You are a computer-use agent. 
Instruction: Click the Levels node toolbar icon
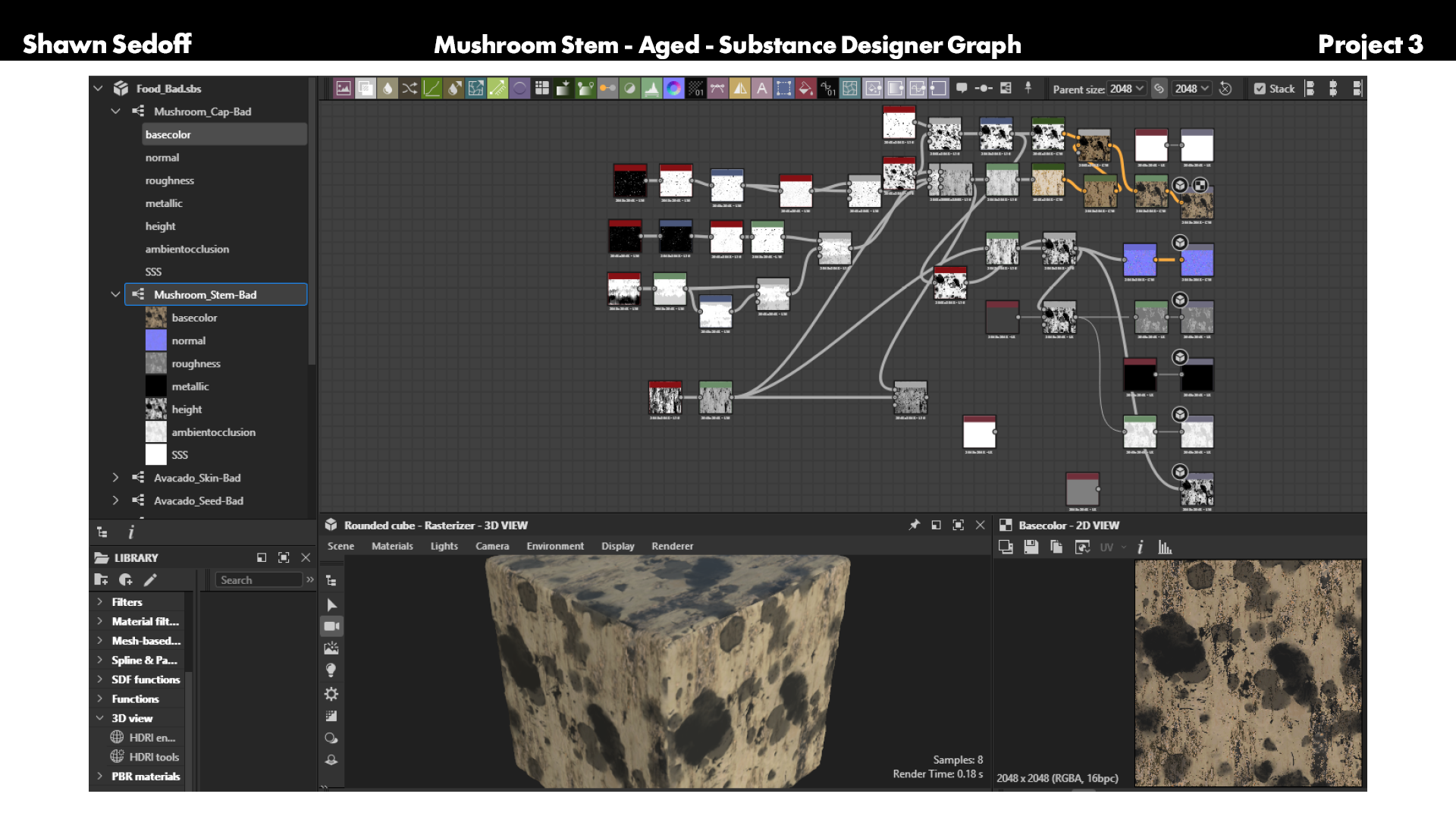click(651, 89)
